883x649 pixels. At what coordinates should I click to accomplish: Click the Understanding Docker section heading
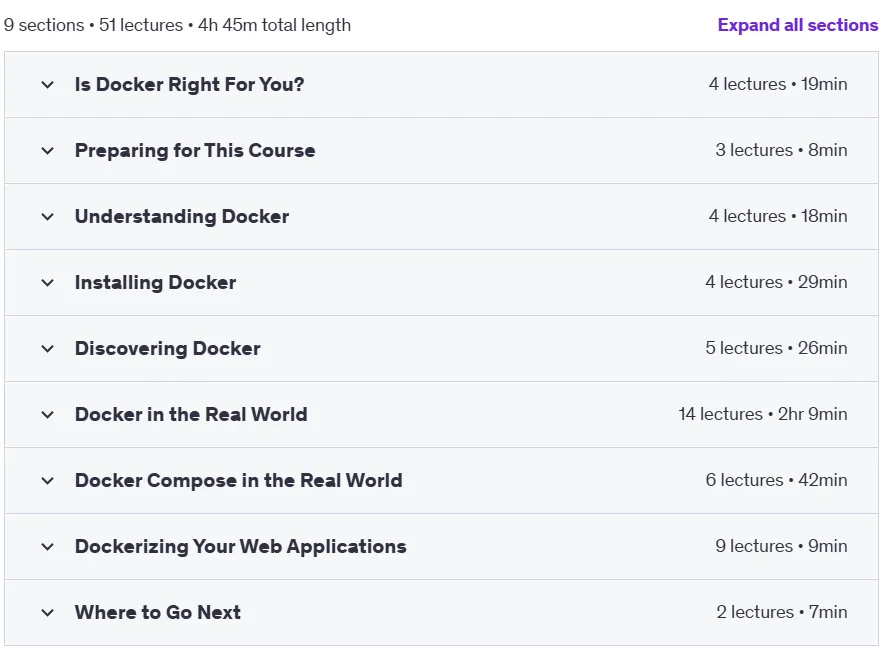point(182,216)
